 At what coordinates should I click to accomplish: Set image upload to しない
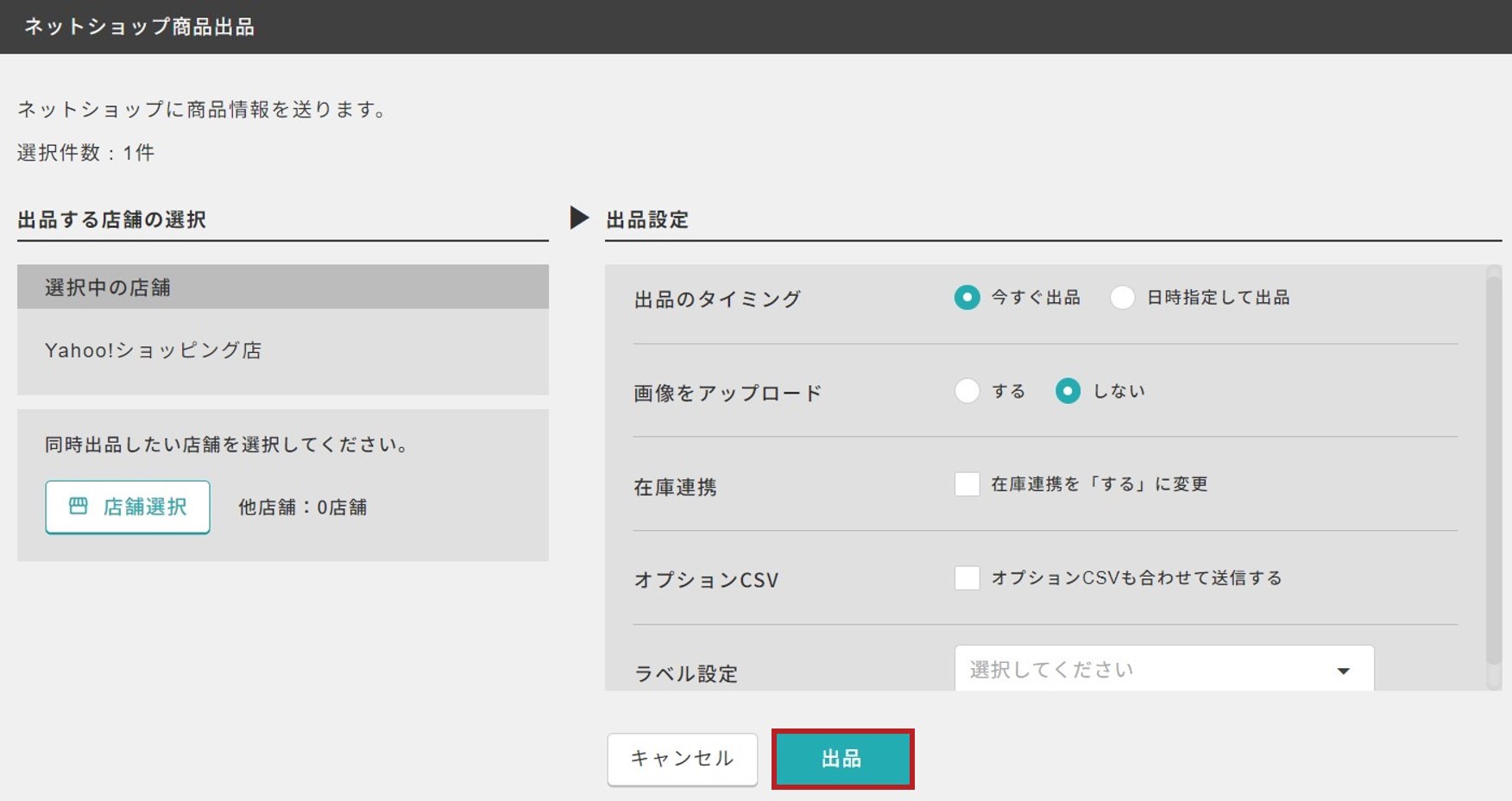(1068, 391)
